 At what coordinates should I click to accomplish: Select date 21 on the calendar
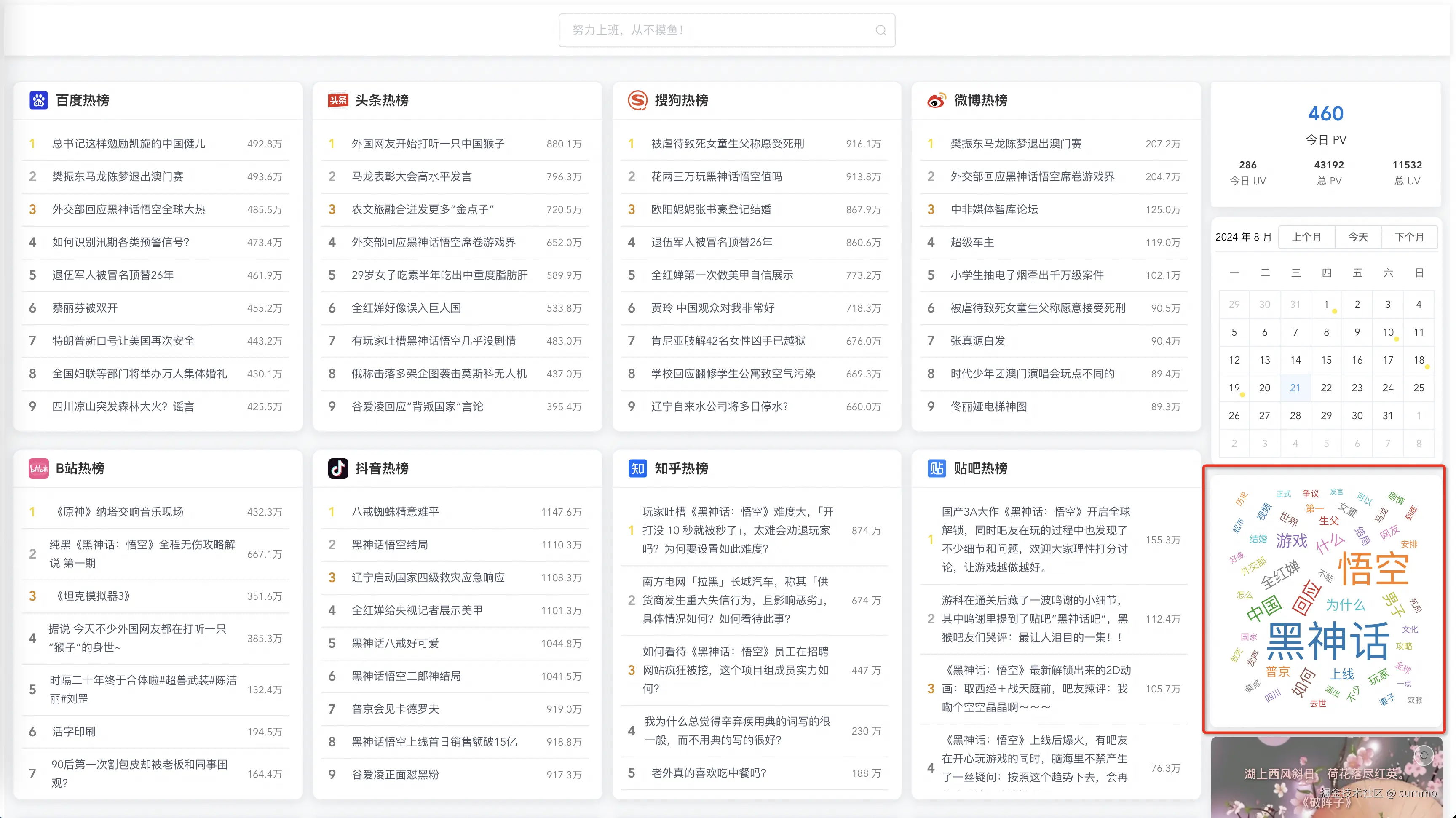[1295, 388]
